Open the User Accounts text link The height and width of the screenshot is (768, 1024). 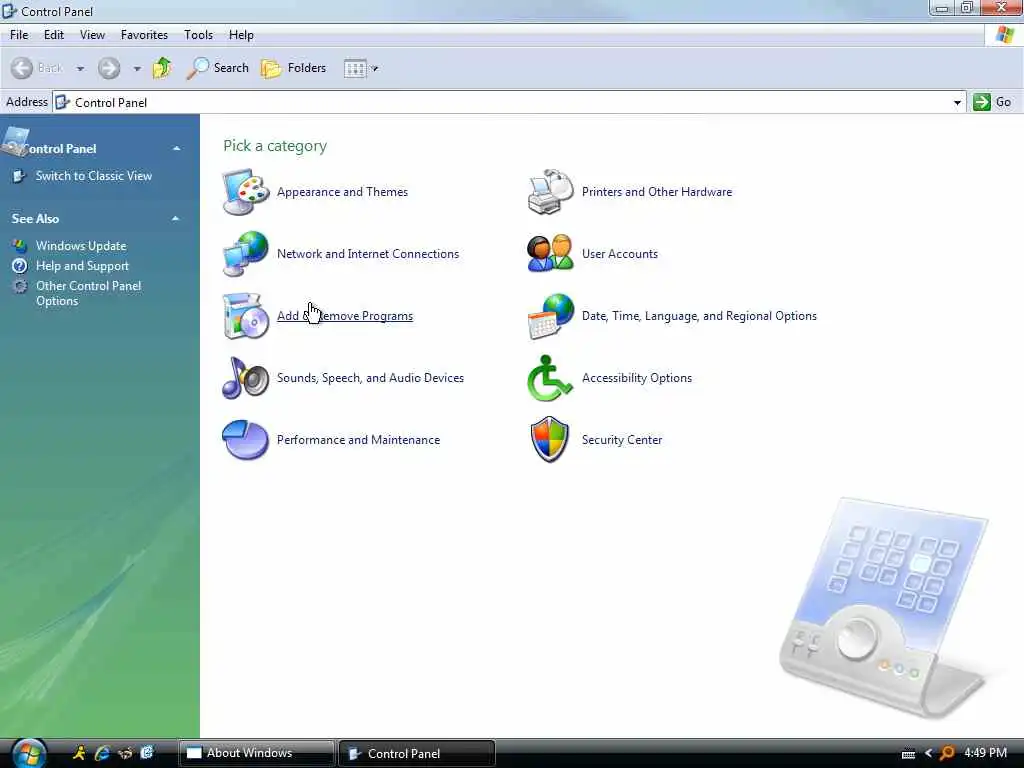(x=620, y=254)
